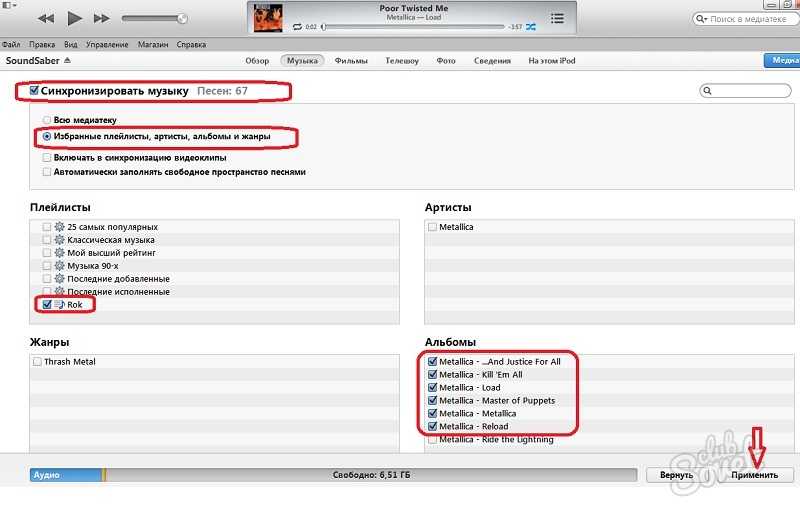This screenshot has height=532, width=800.
Task: Click the gear icon beside Музыка 90-х
Action: [60, 266]
